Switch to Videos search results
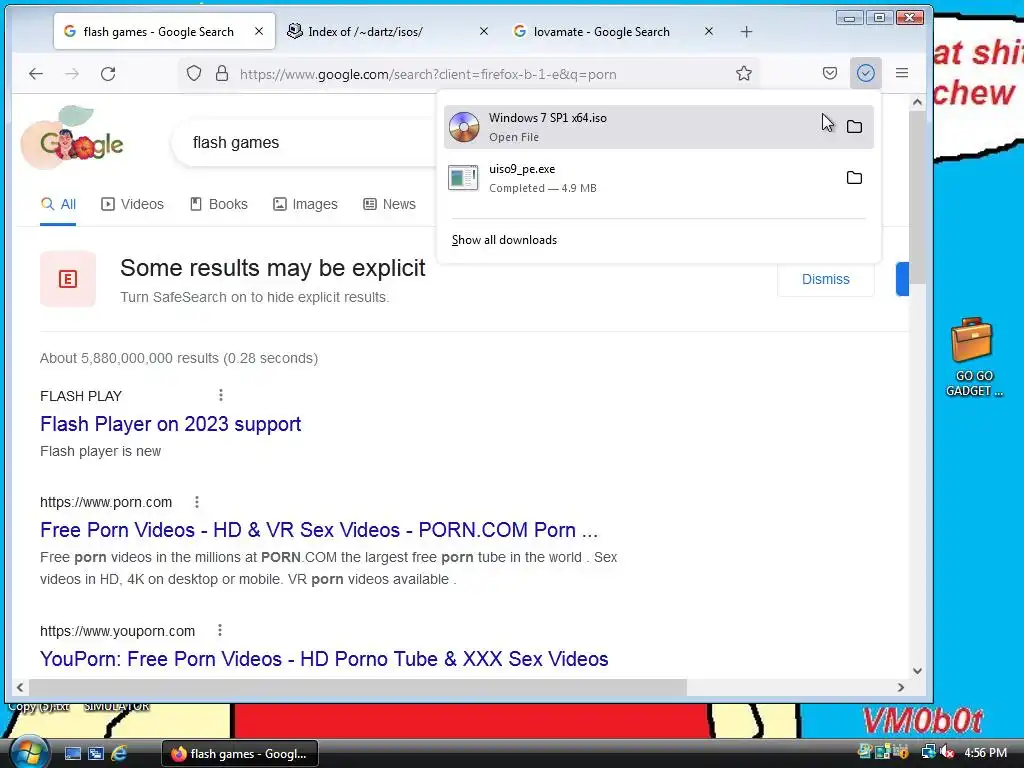 pyautogui.click(x=133, y=204)
